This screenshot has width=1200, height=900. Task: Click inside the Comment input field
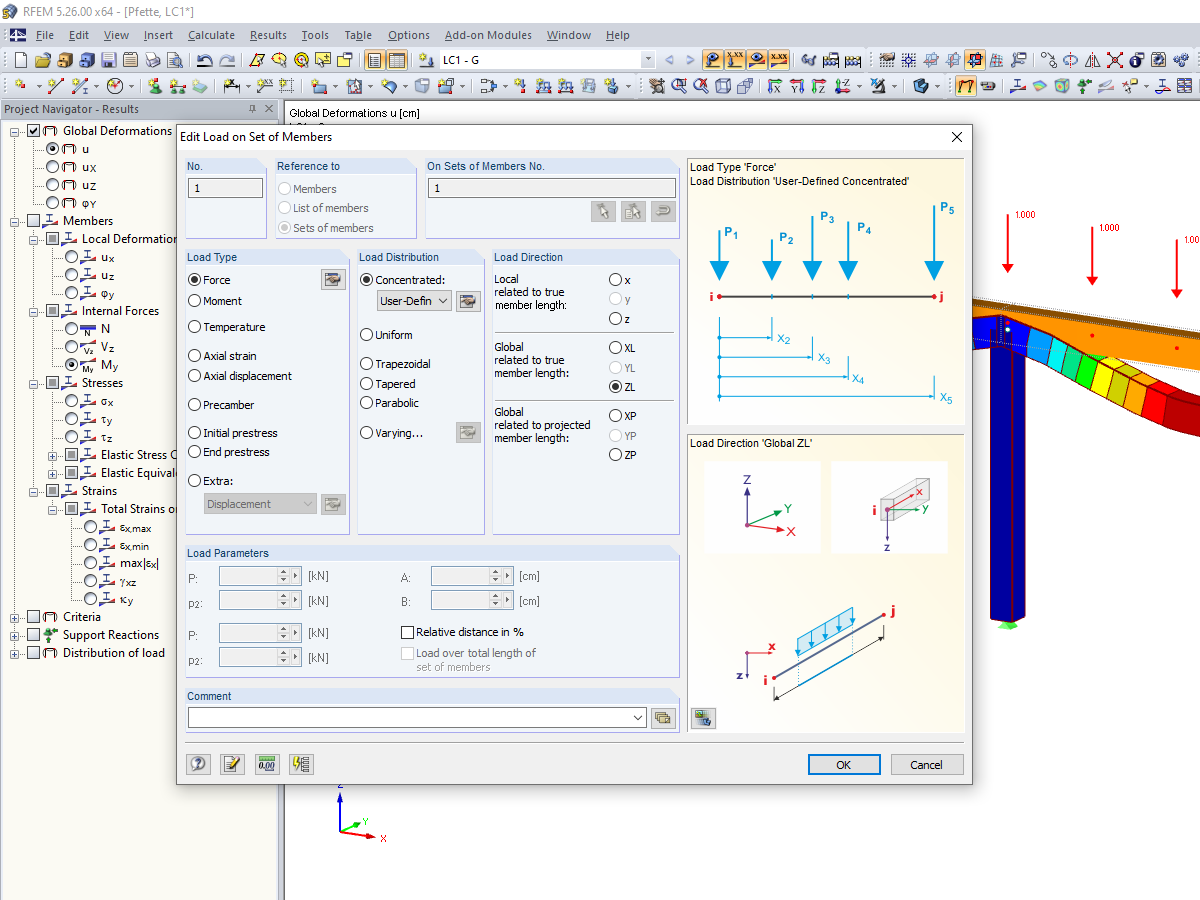coord(415,717)
